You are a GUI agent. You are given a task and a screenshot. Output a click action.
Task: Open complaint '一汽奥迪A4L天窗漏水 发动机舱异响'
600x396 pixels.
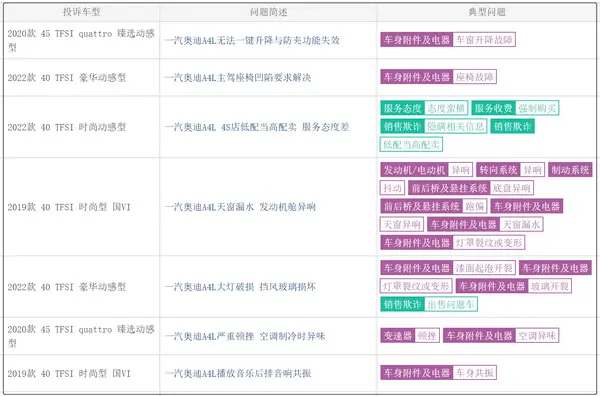[240, 207]
